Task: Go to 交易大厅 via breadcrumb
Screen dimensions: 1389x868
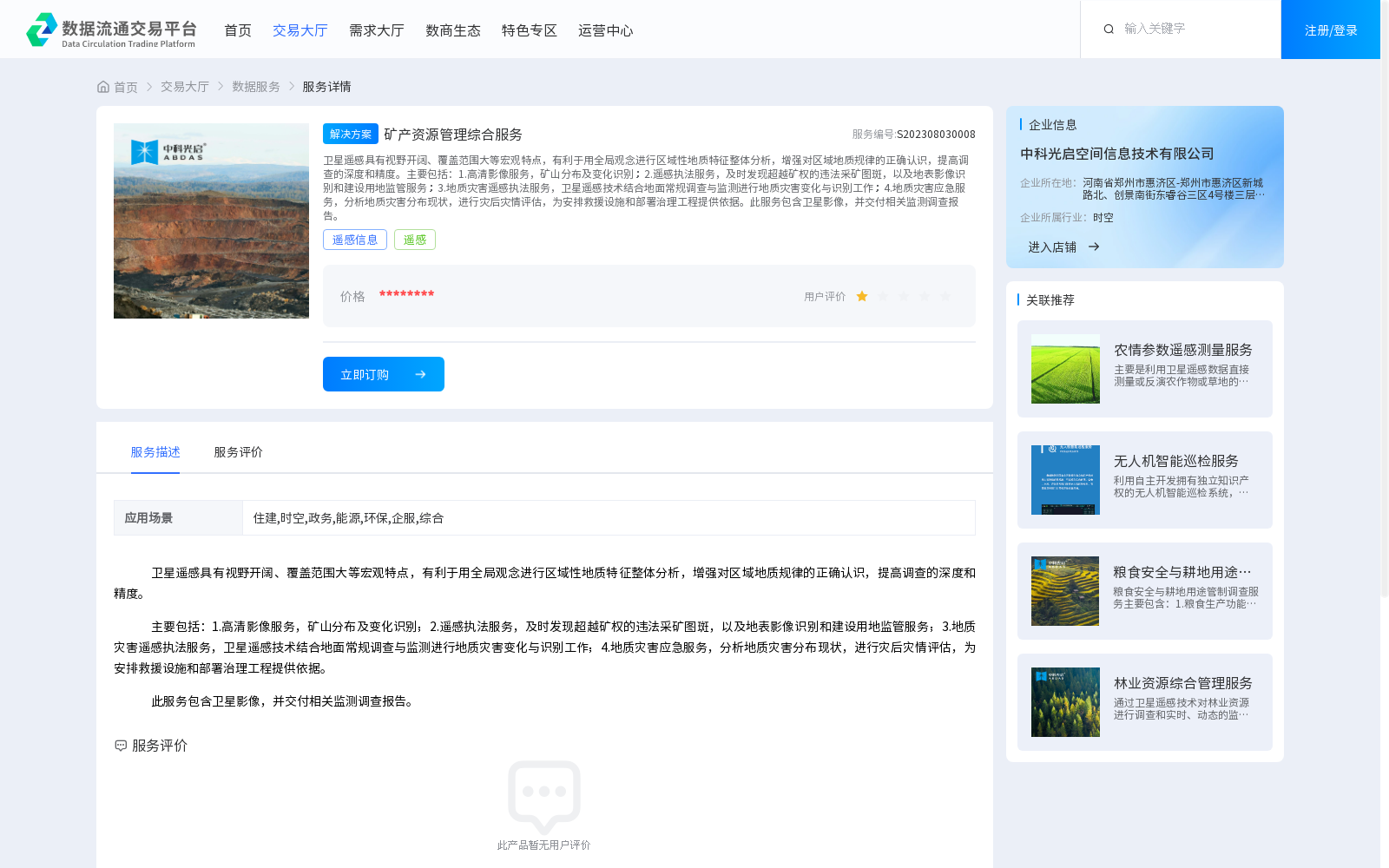Action: (x=185, y=87)
